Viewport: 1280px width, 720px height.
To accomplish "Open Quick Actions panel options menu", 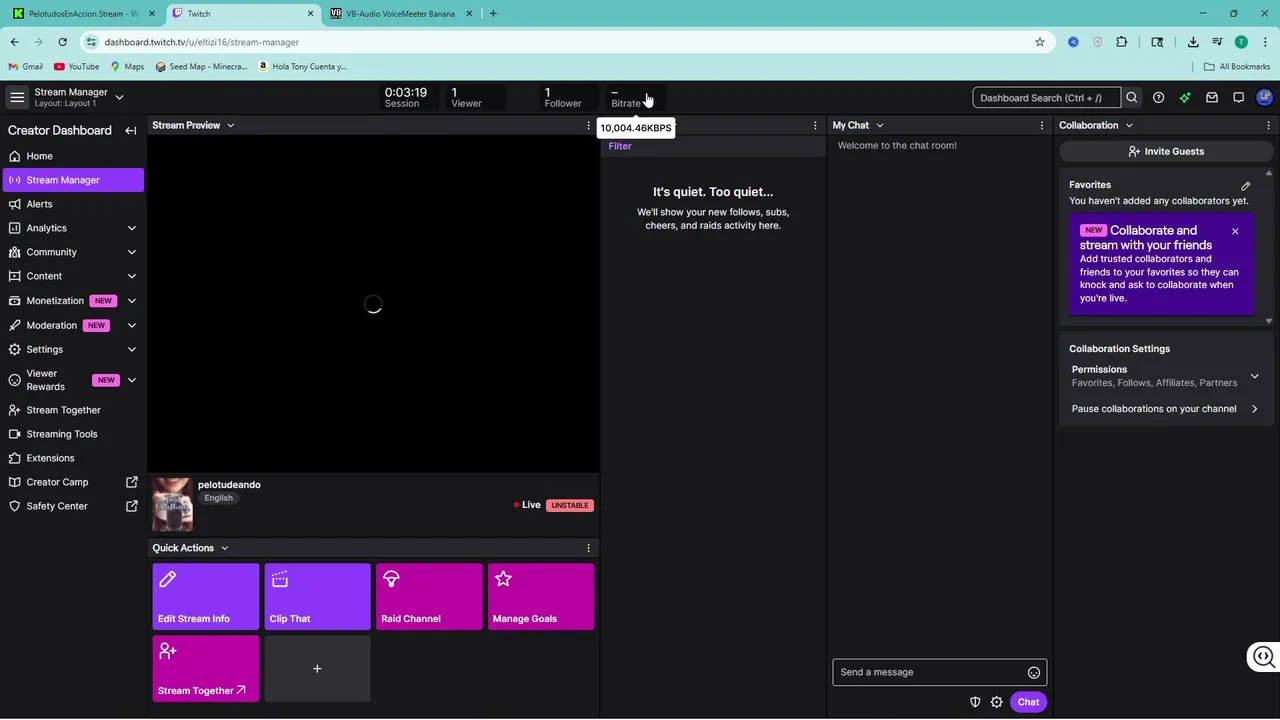I will coord(588,548).
